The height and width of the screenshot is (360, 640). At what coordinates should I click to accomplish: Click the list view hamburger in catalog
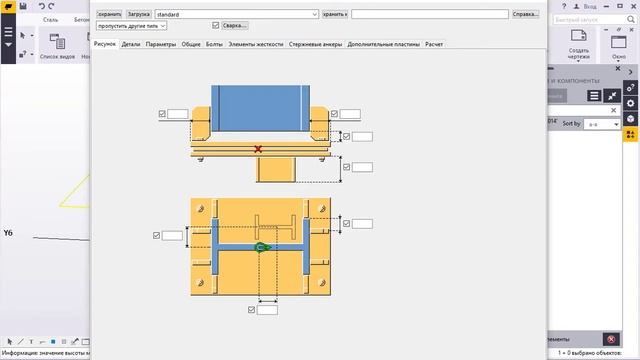tap(594, 96)
